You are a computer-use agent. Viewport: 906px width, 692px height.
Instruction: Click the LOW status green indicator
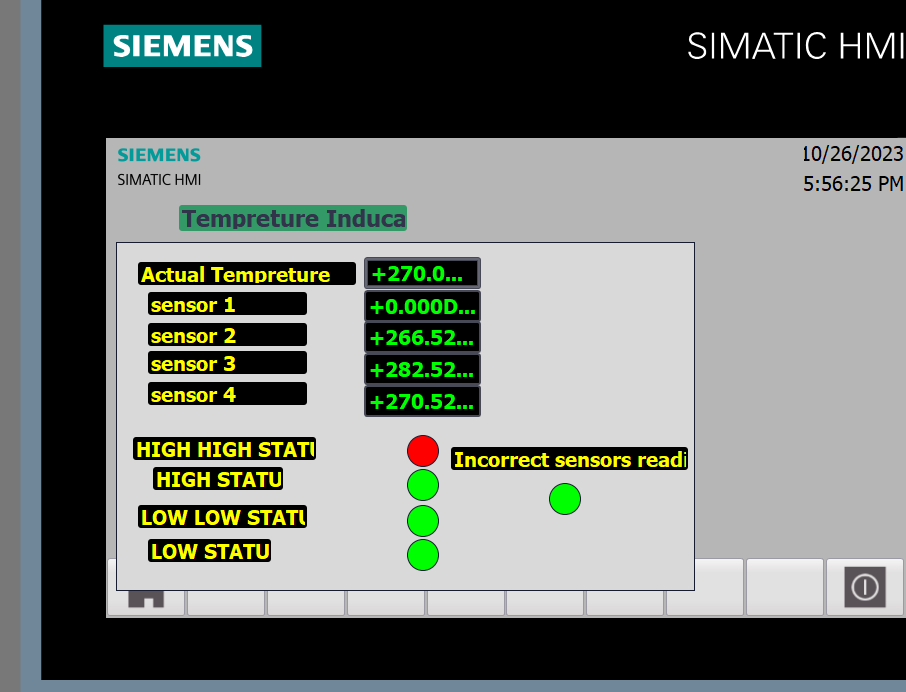[x=423, y=555]
